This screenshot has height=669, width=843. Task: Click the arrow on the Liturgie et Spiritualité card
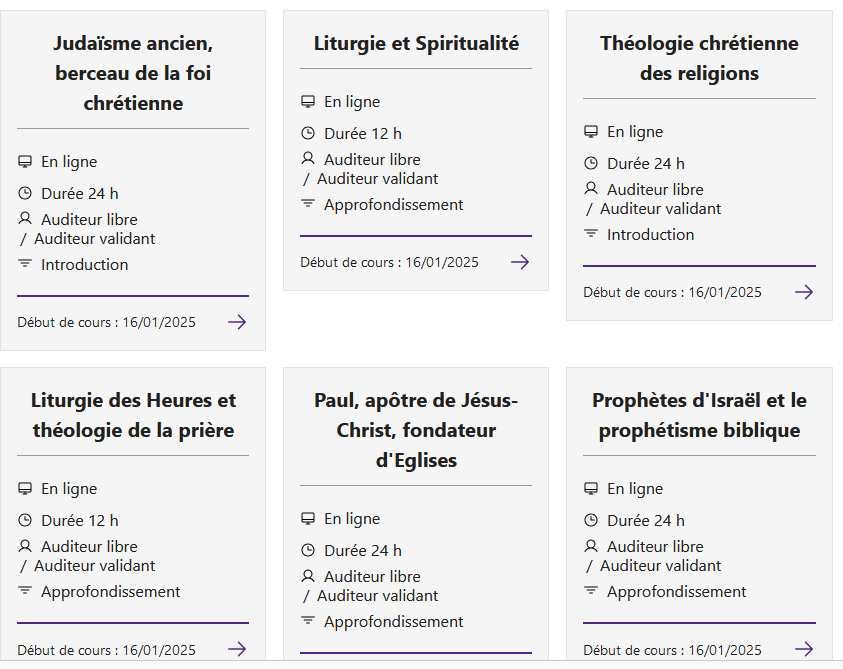pos(520,262)
